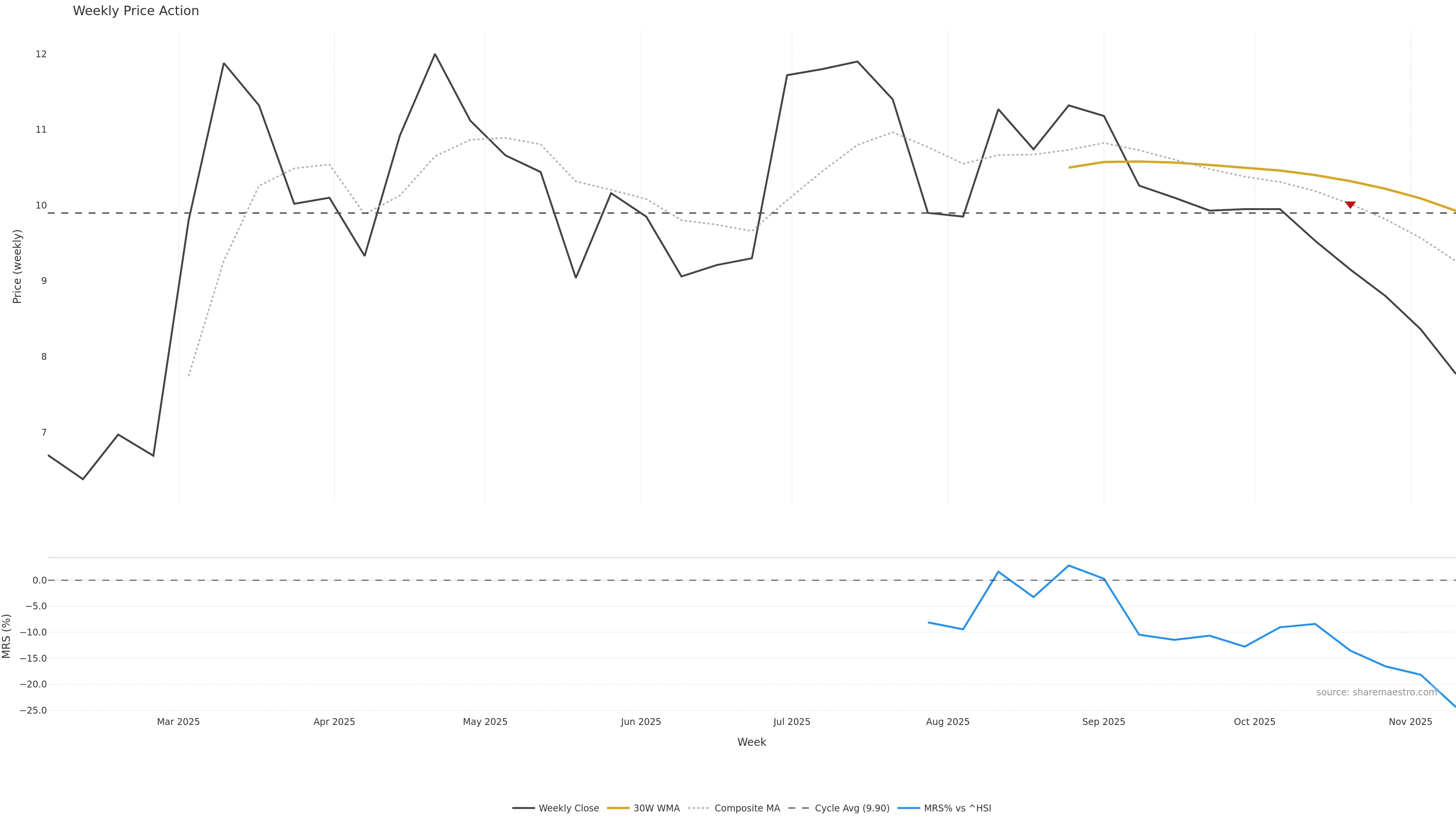The image size is (1456, 819).
Task: Click the dark Weekly Close legend swatch
Action: 523,808
